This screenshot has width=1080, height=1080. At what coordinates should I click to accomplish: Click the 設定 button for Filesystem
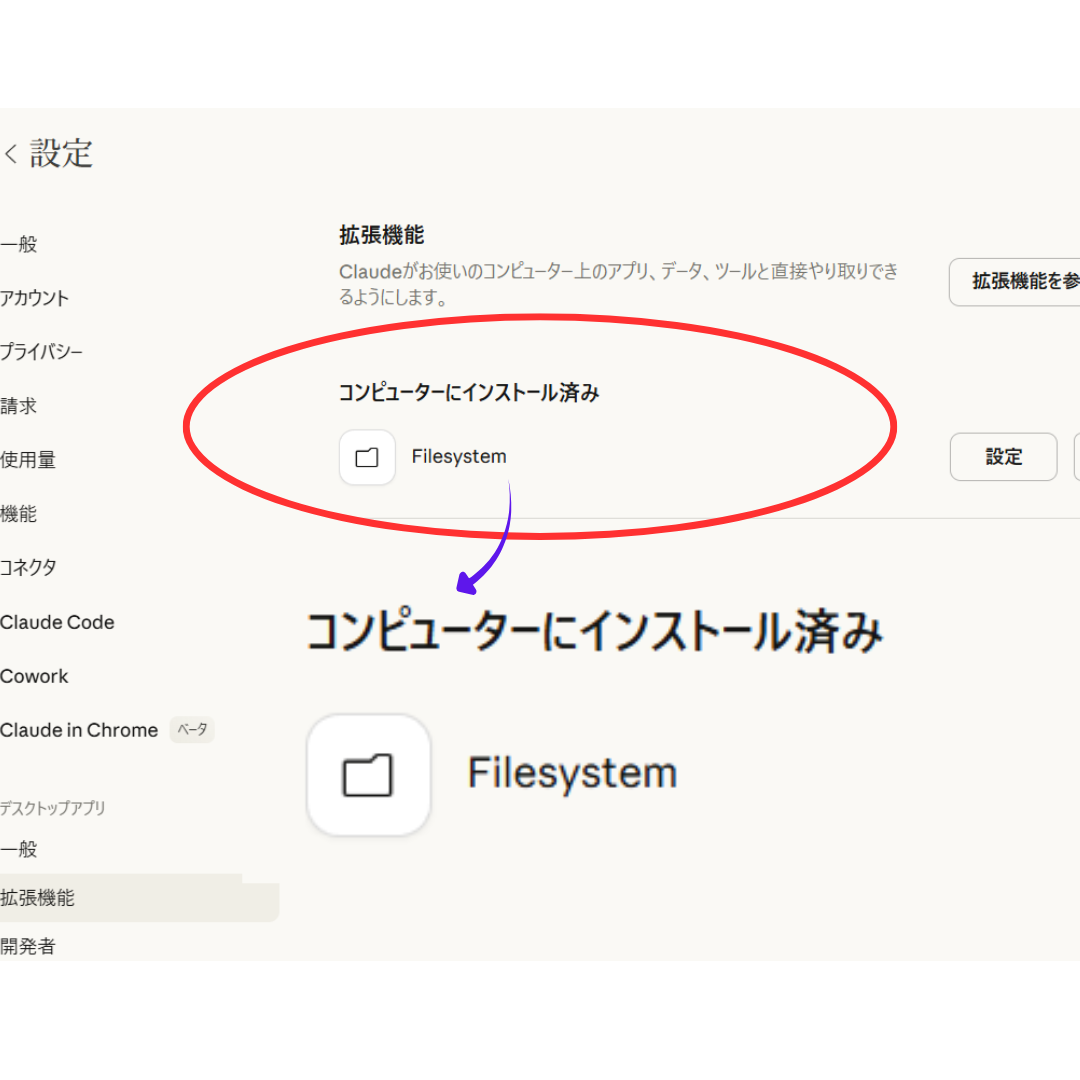point(1003,457)
